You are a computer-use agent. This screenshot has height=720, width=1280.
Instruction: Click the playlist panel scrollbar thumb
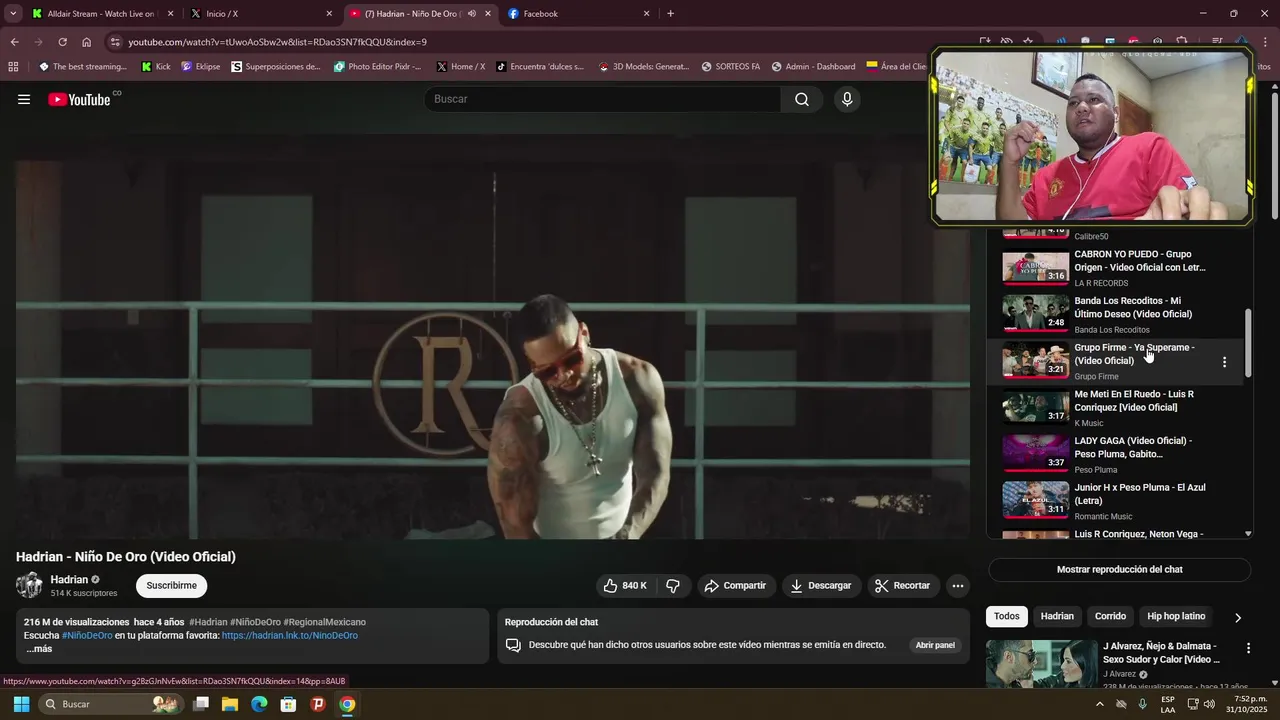1247,343
